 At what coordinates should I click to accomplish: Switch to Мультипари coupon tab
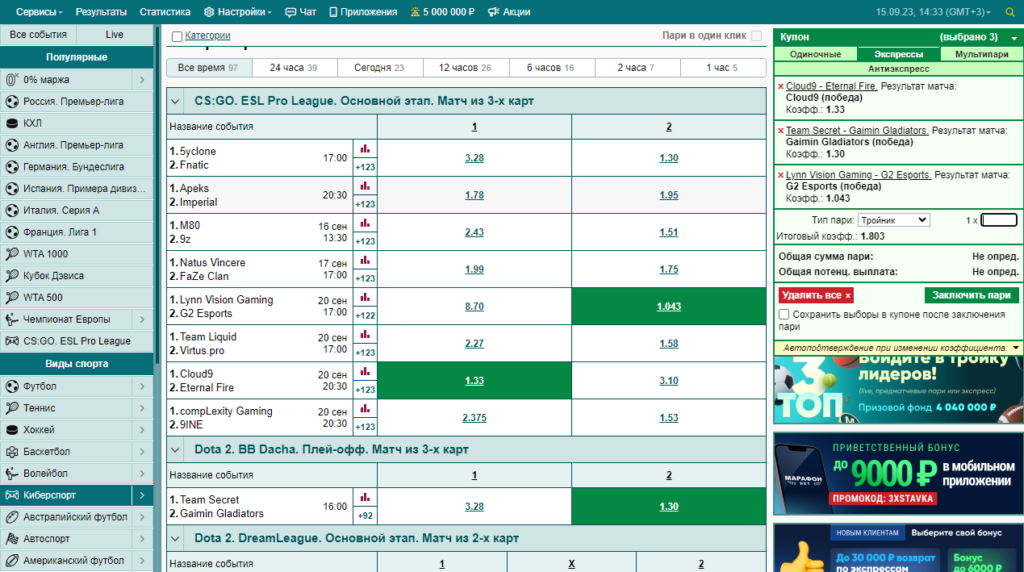point(982,54)
